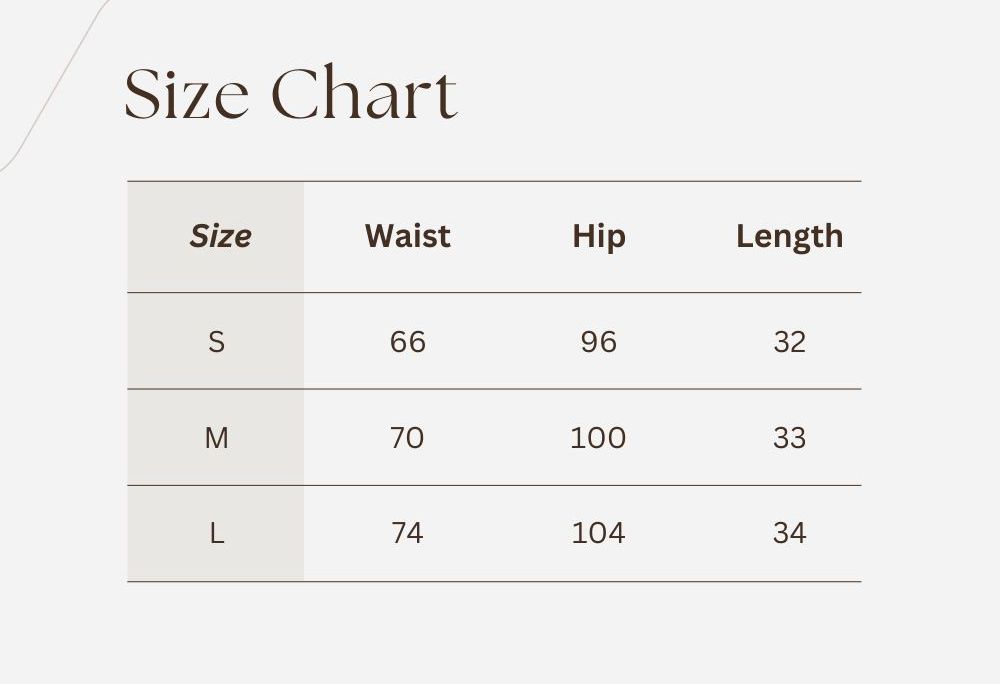Select length value 32

[789, 342]
